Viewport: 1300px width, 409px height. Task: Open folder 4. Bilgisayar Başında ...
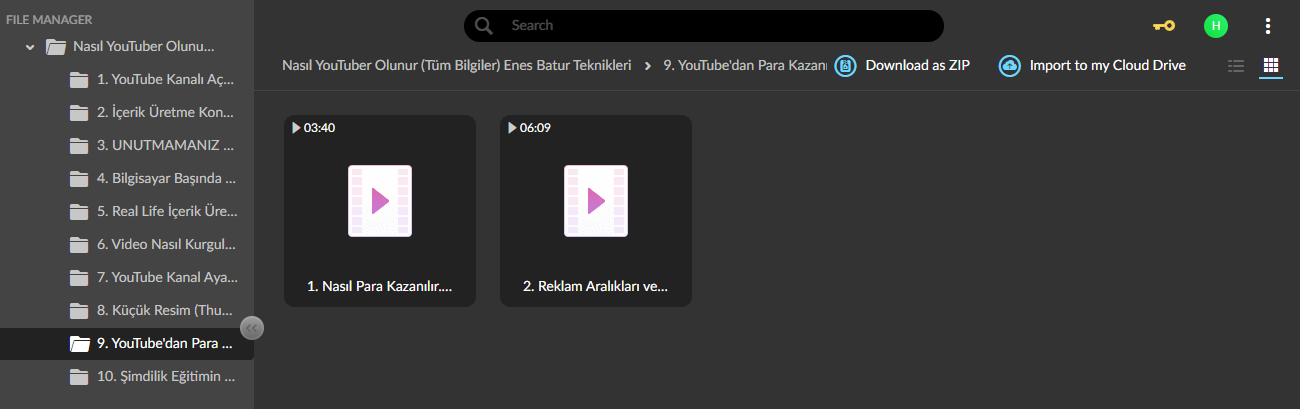pyautogui.click(x=166, y=179)
